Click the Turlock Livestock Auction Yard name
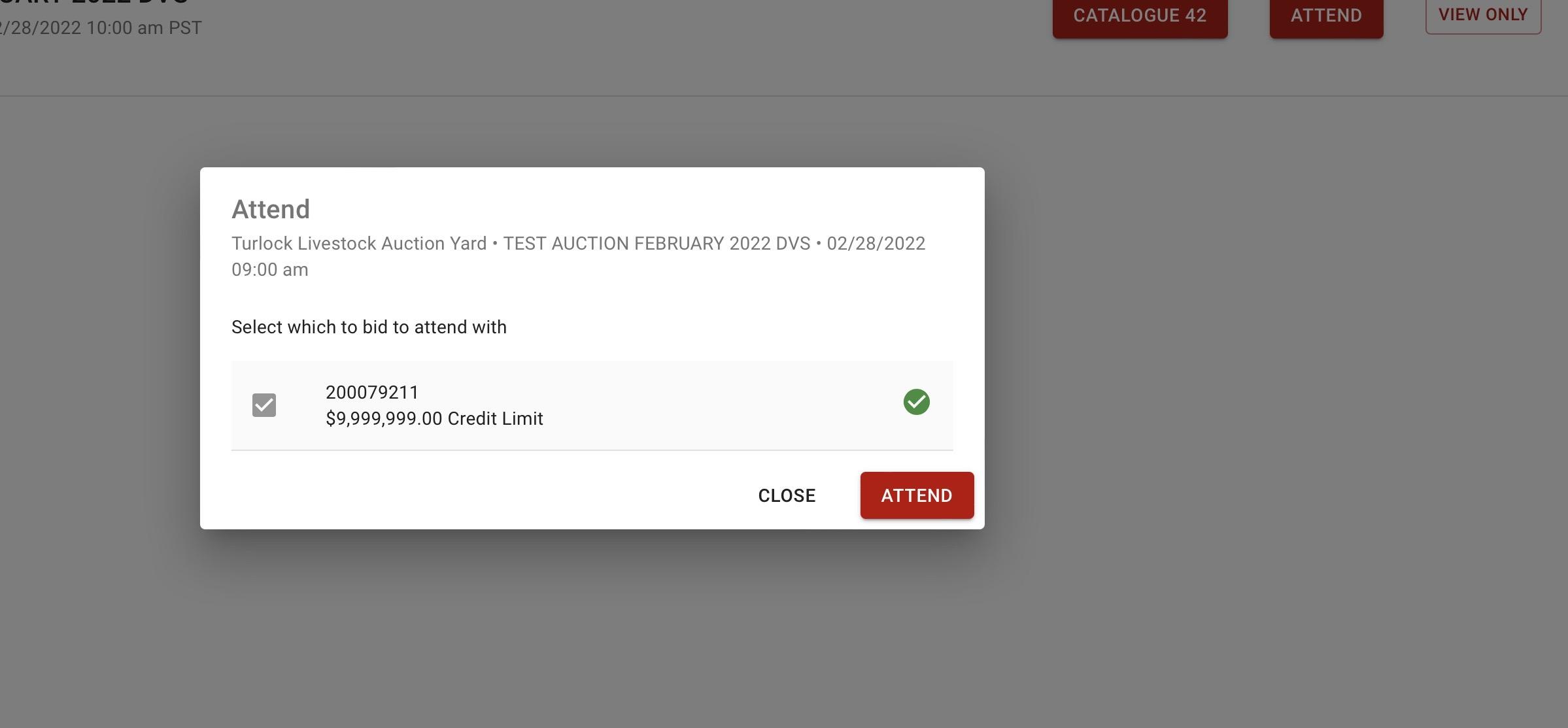 tap(358, 244)
